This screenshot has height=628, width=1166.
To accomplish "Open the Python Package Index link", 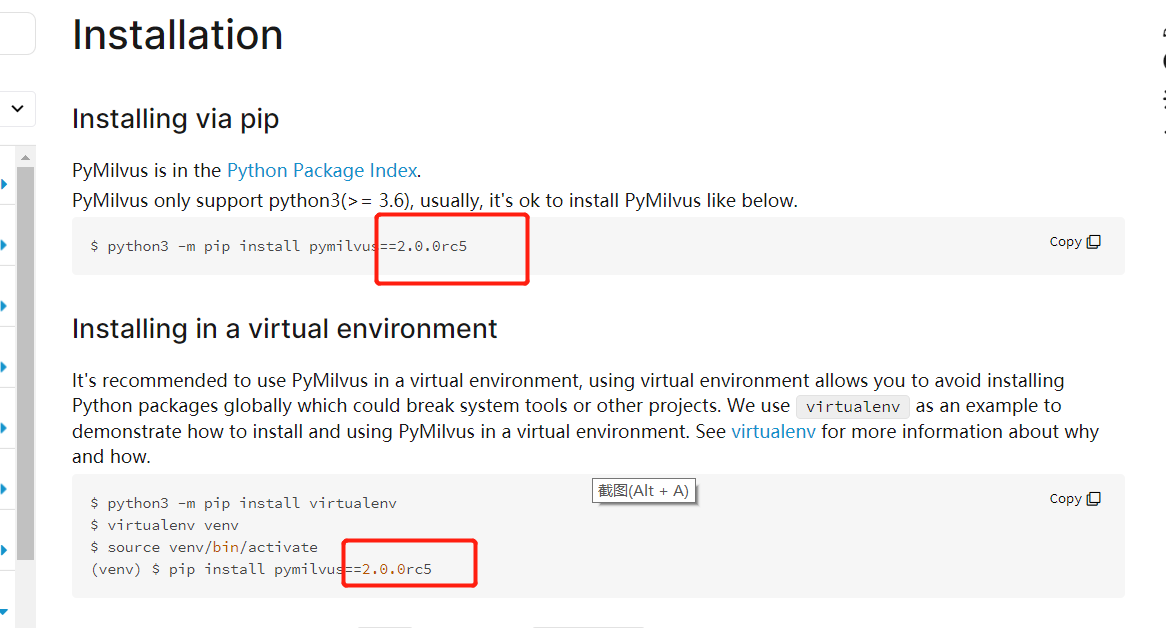I will pos(322,170).
